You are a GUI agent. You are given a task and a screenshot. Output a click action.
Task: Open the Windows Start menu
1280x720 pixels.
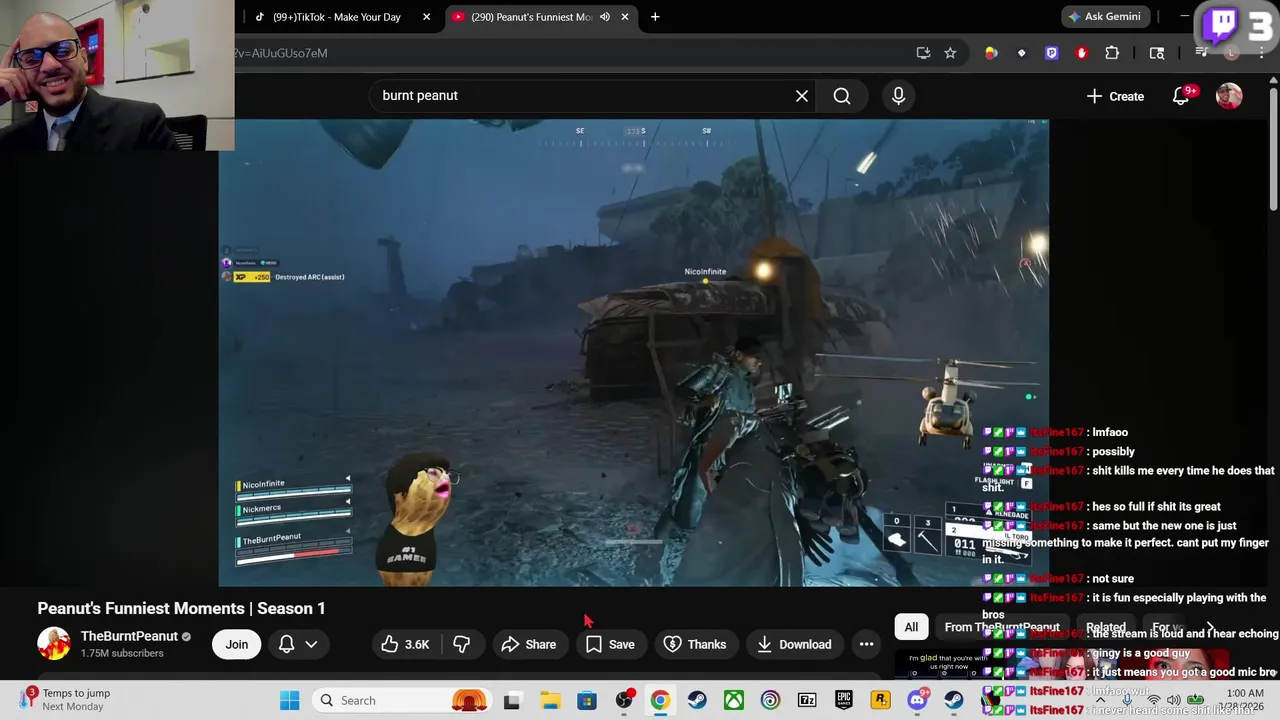click(289, 701)
